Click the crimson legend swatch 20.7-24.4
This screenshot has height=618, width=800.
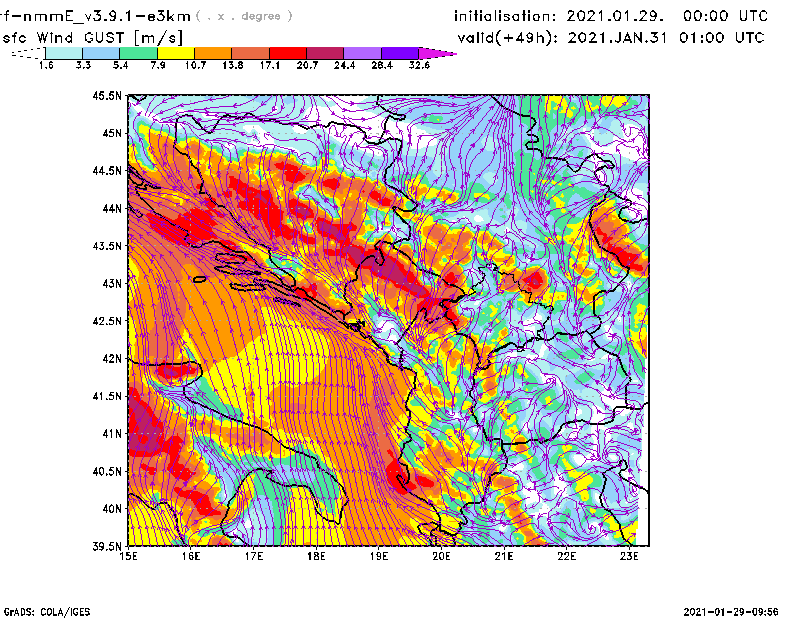pos(325,53)
